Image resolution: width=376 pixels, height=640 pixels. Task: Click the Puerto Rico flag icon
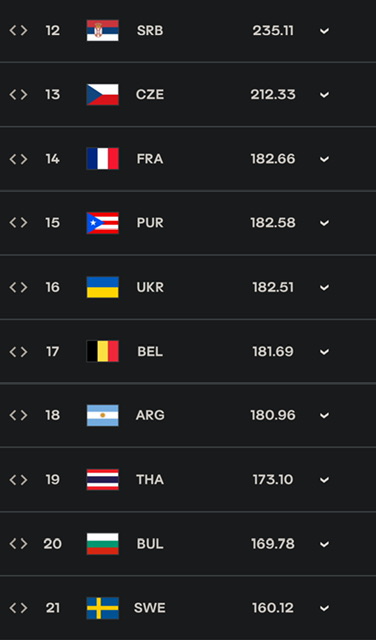coord(102,223)
